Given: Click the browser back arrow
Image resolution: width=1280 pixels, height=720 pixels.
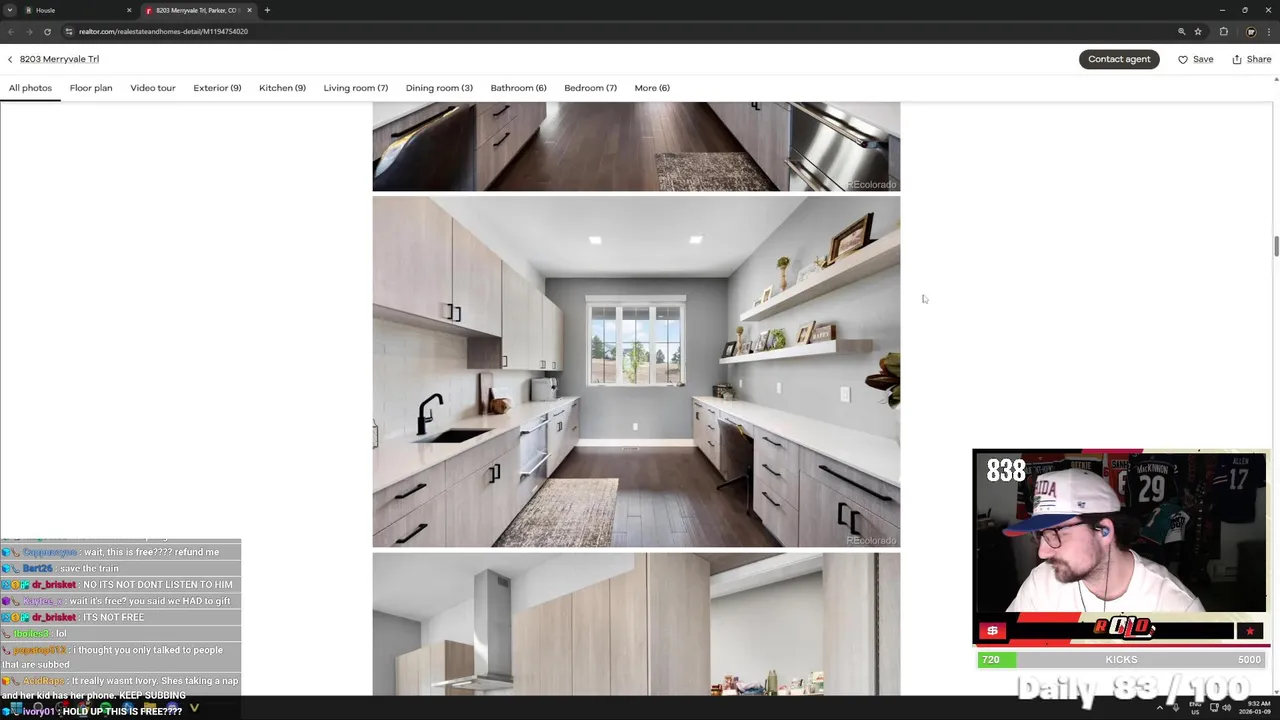Looking at the screenshot, I should [x=11, y=31].
